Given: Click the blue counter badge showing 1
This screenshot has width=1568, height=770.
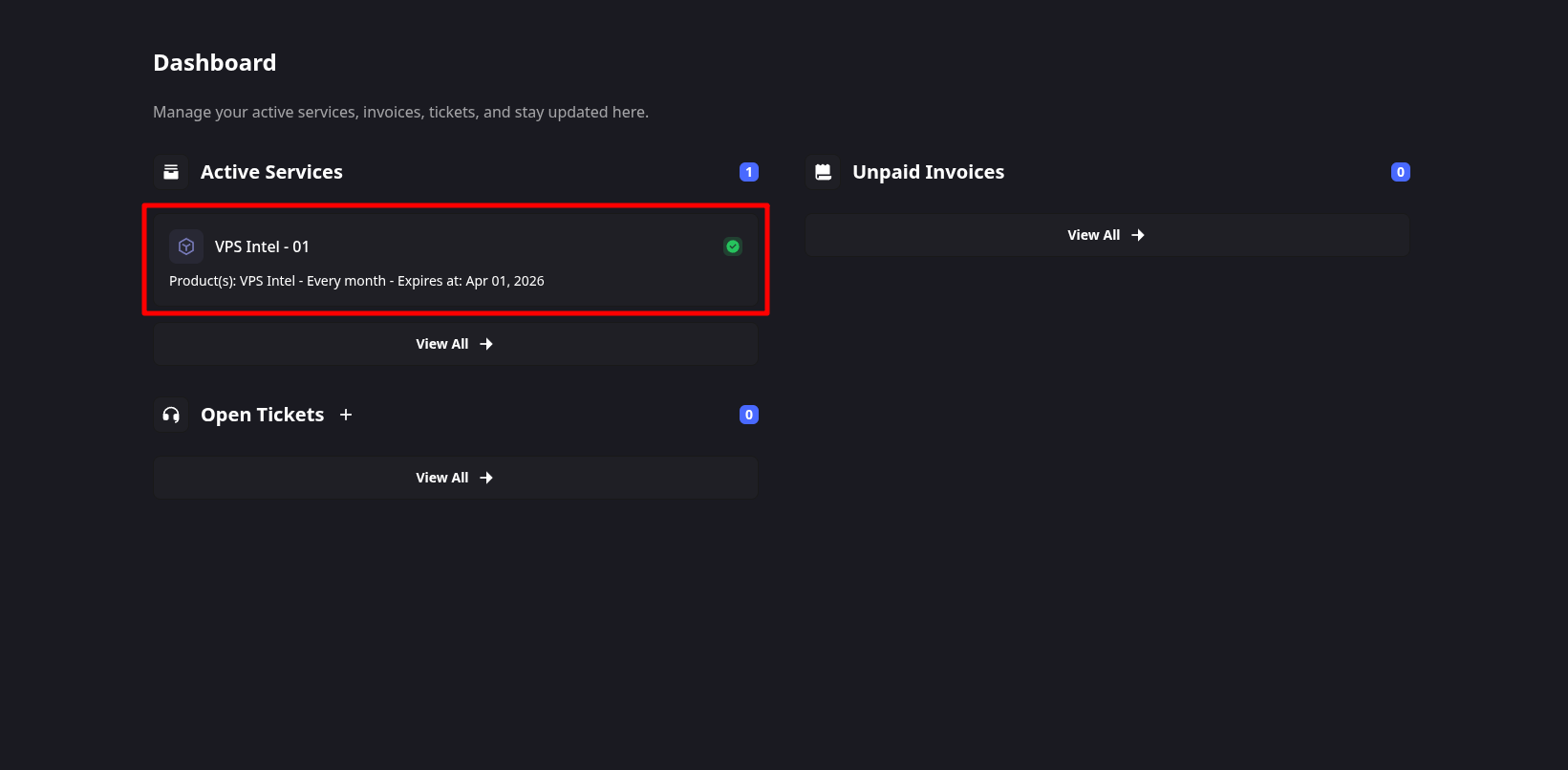Looking at the screenshot, I should coord(748,172).
